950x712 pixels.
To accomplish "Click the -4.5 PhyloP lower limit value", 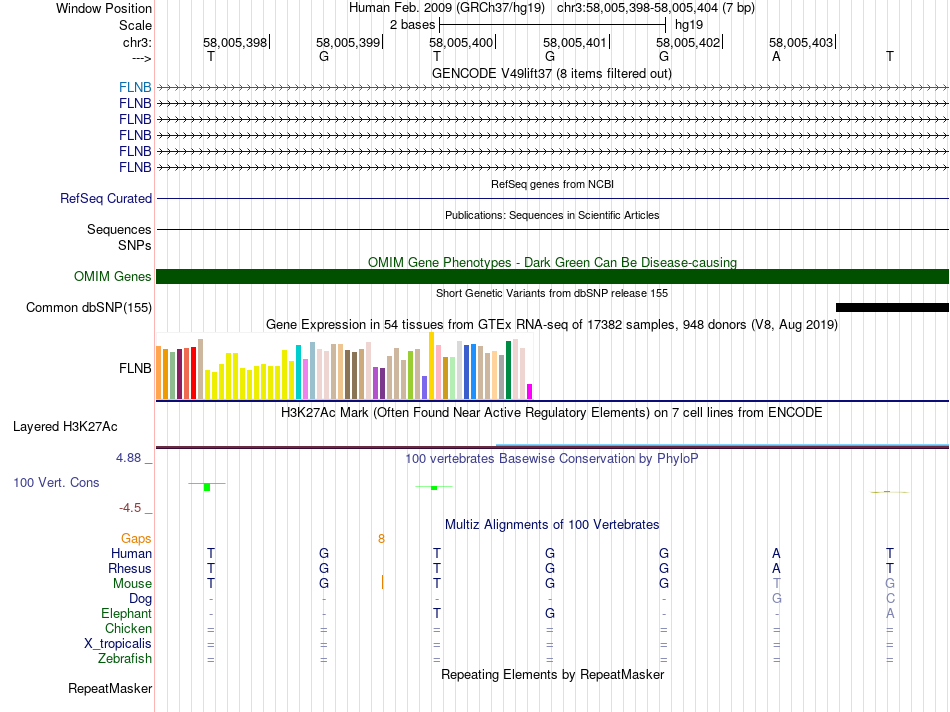I will [130, 508].
